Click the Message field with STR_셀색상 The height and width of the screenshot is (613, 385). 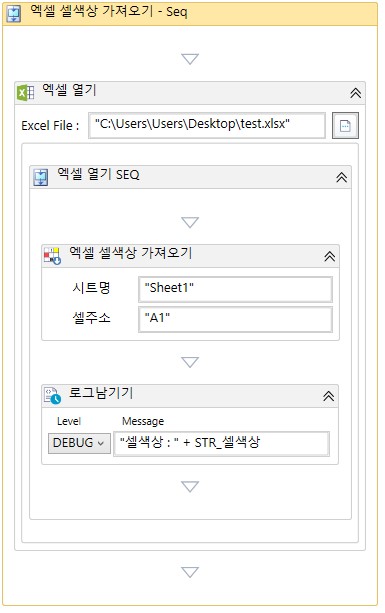coord(221,443)
